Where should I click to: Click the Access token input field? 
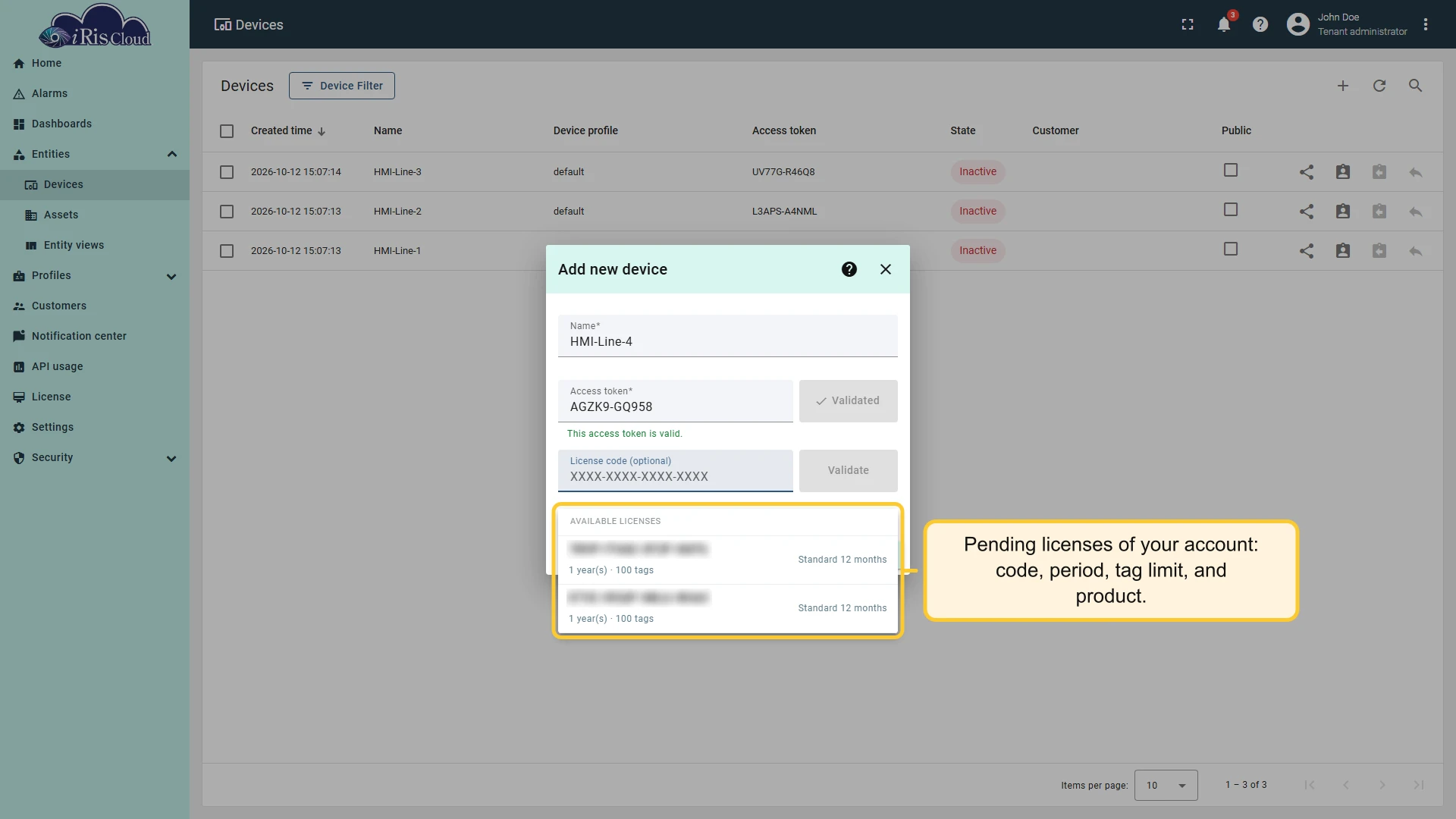point(676,400)
